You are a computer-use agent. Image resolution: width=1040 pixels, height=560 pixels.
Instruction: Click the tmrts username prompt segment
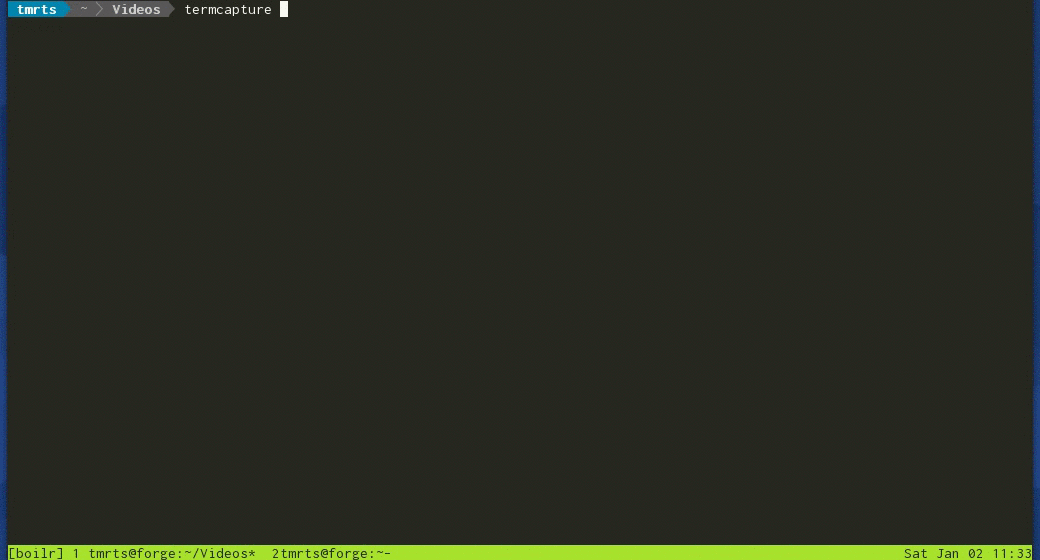click(36, 9)
